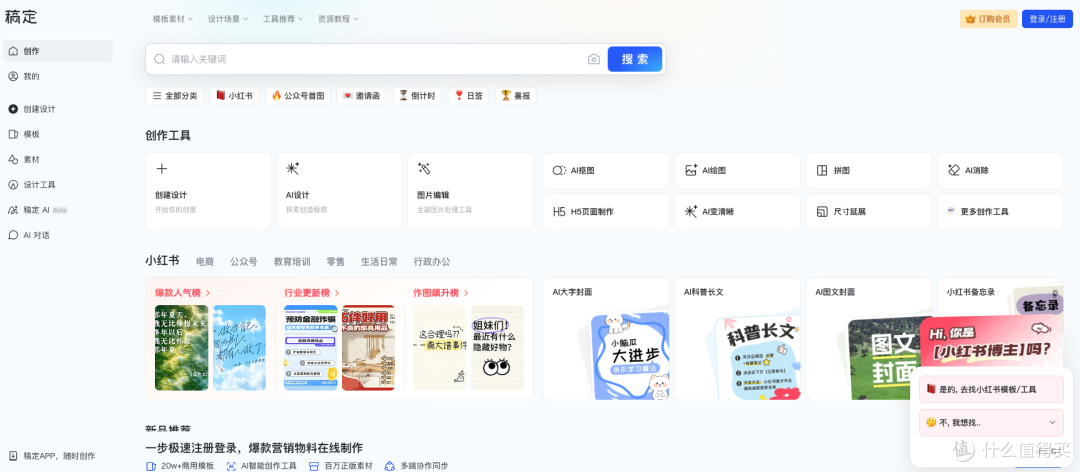Open 作图飙升榜 ranking arrow
The height and width of the screenshot is (472, 1080).
tap(466, 293)
